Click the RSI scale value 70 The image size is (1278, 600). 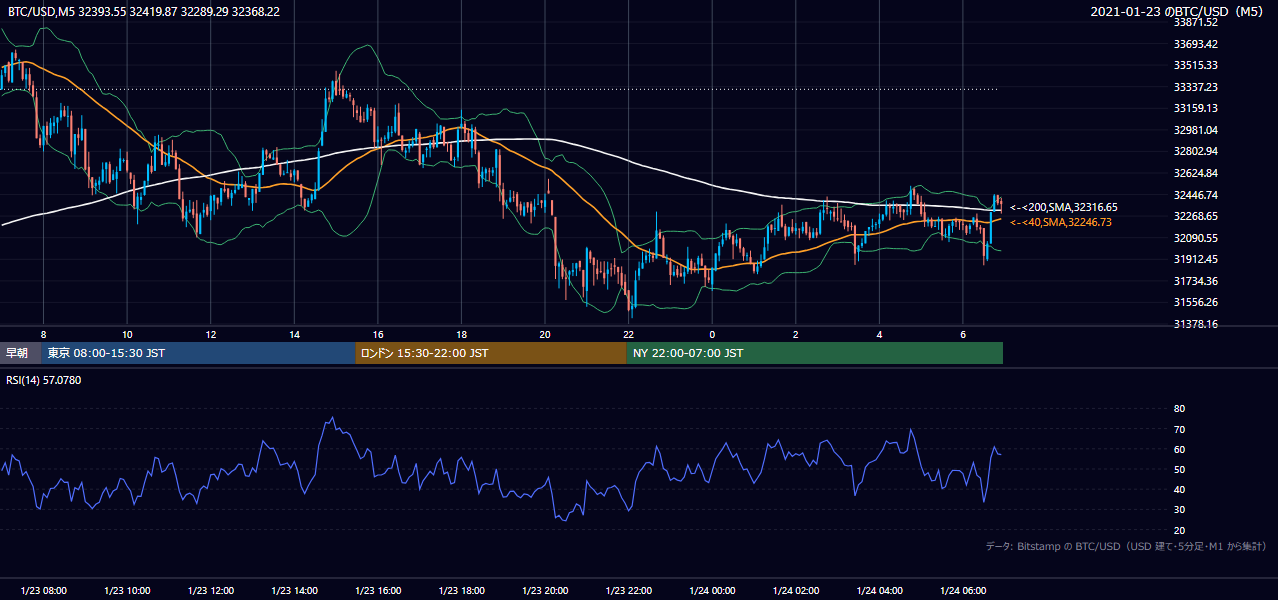tap(1179, 429)
